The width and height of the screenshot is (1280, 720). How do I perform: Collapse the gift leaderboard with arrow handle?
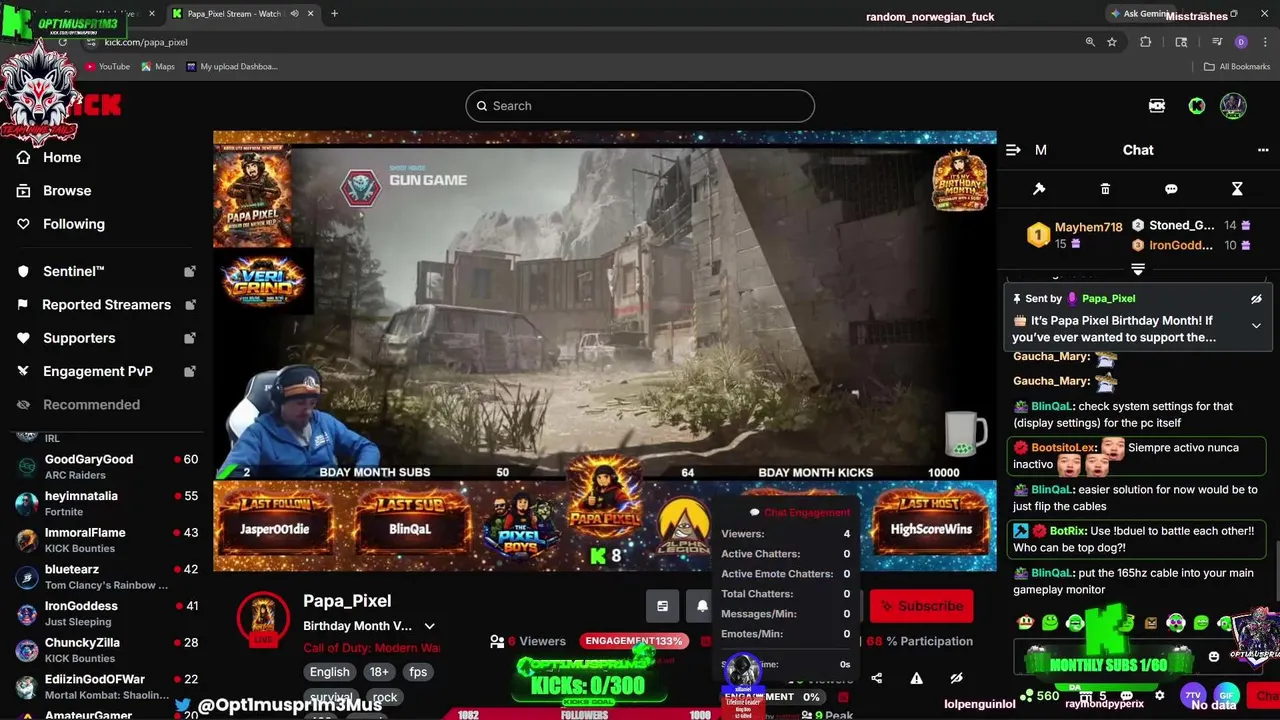click(x=1138, y=269)
